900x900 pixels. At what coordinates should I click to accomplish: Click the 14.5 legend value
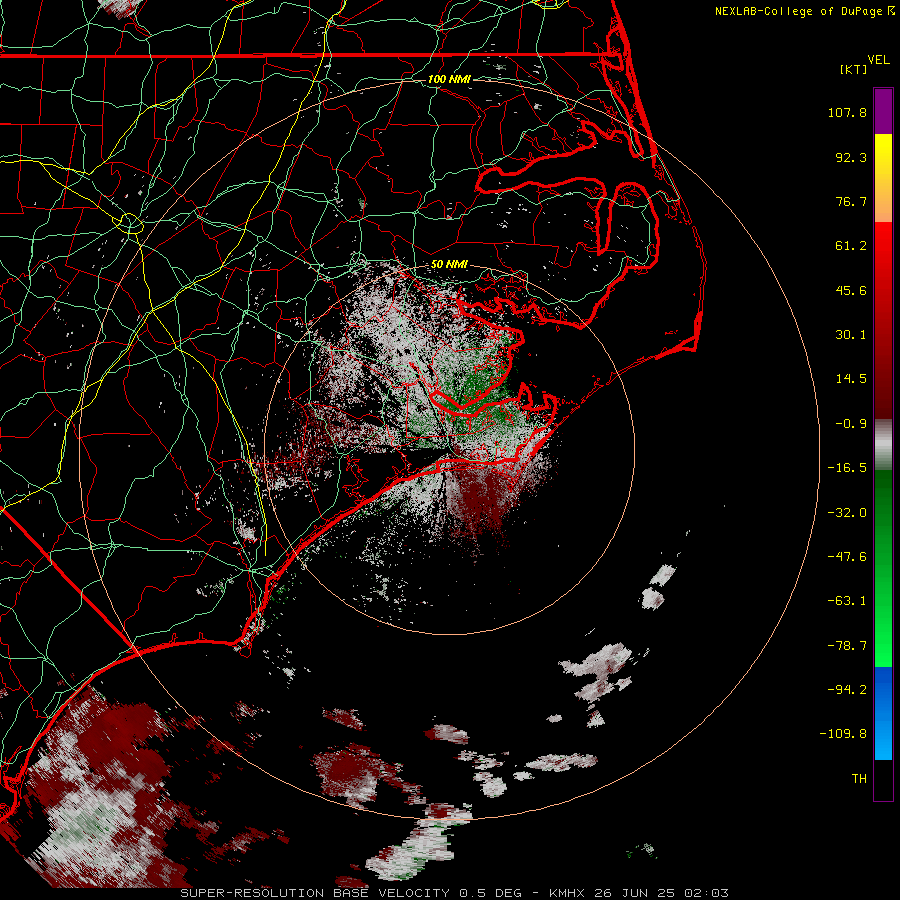851,379
